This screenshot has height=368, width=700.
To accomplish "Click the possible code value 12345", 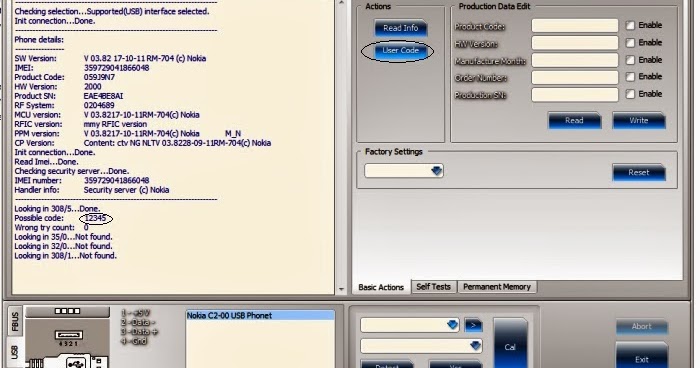I will [96, 218].
